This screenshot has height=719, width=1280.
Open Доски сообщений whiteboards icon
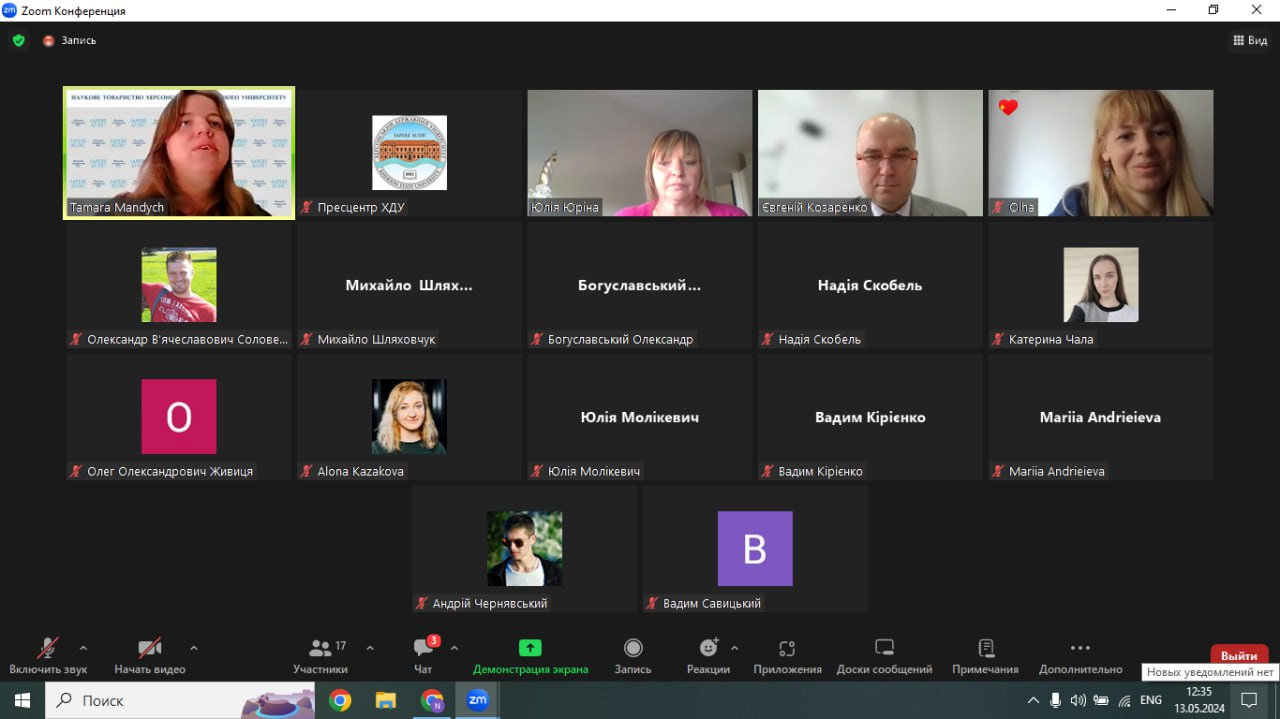[884, 648]
